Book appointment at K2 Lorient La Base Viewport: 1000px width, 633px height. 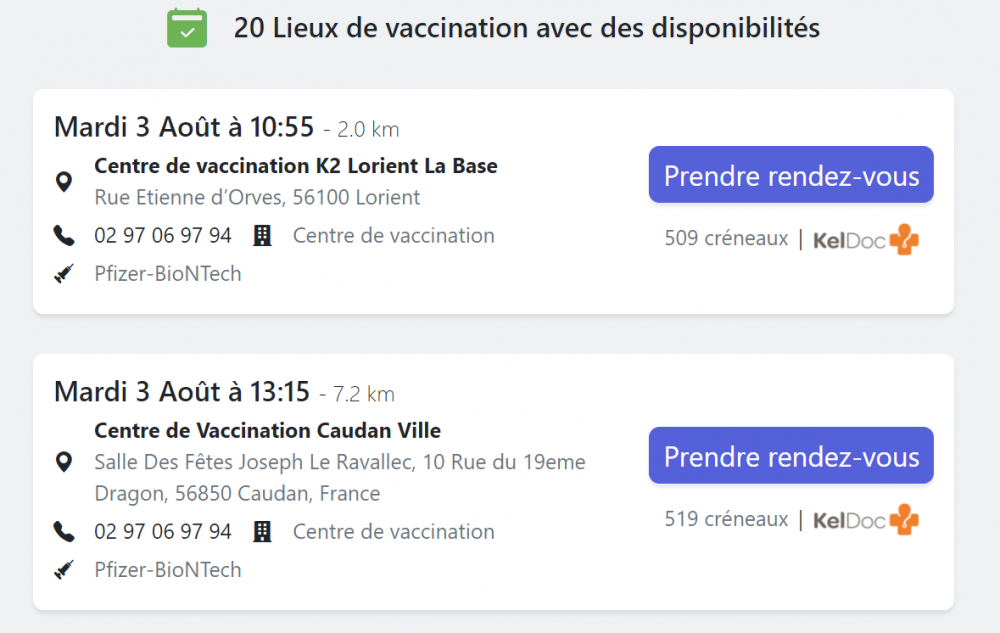[791, 175]
